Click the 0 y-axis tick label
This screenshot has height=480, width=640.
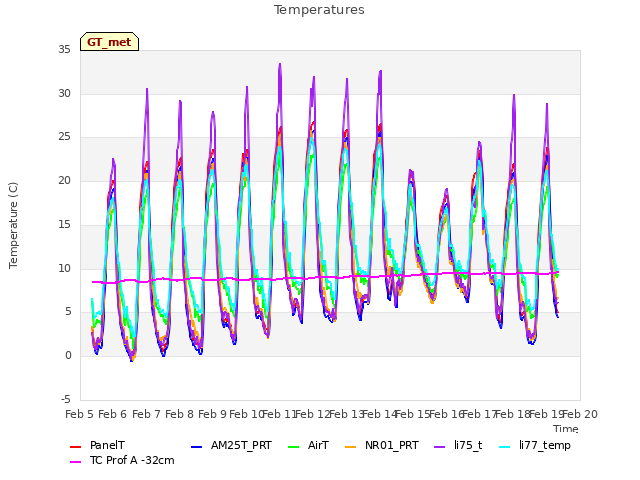(68, 356)
